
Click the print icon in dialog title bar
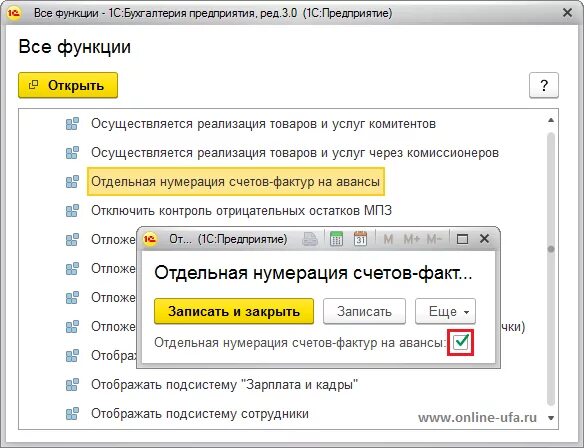pyautogui.click(x=310, y=239)
